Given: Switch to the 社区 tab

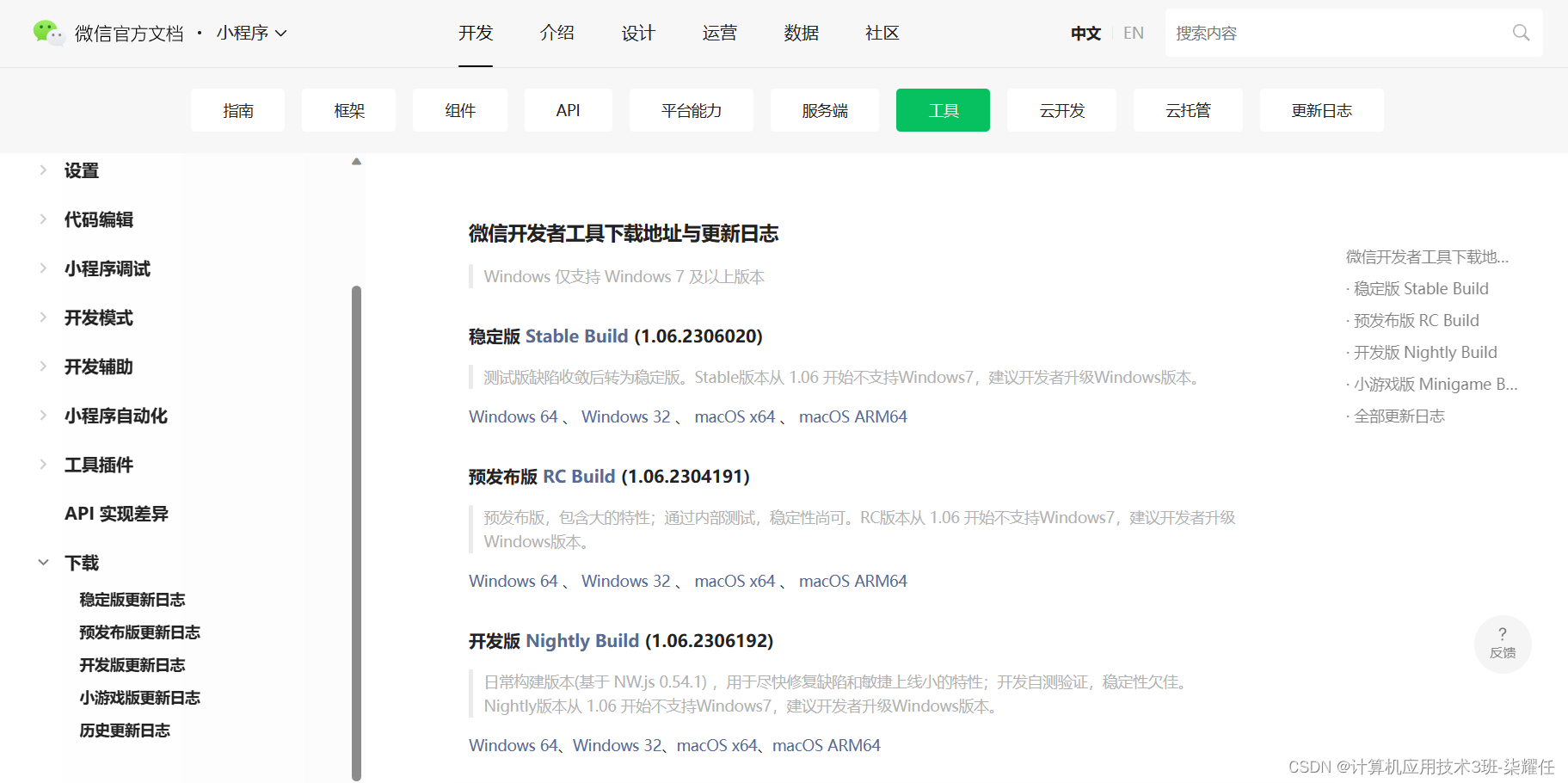Looking at the screenshot, I should point(882,32).
